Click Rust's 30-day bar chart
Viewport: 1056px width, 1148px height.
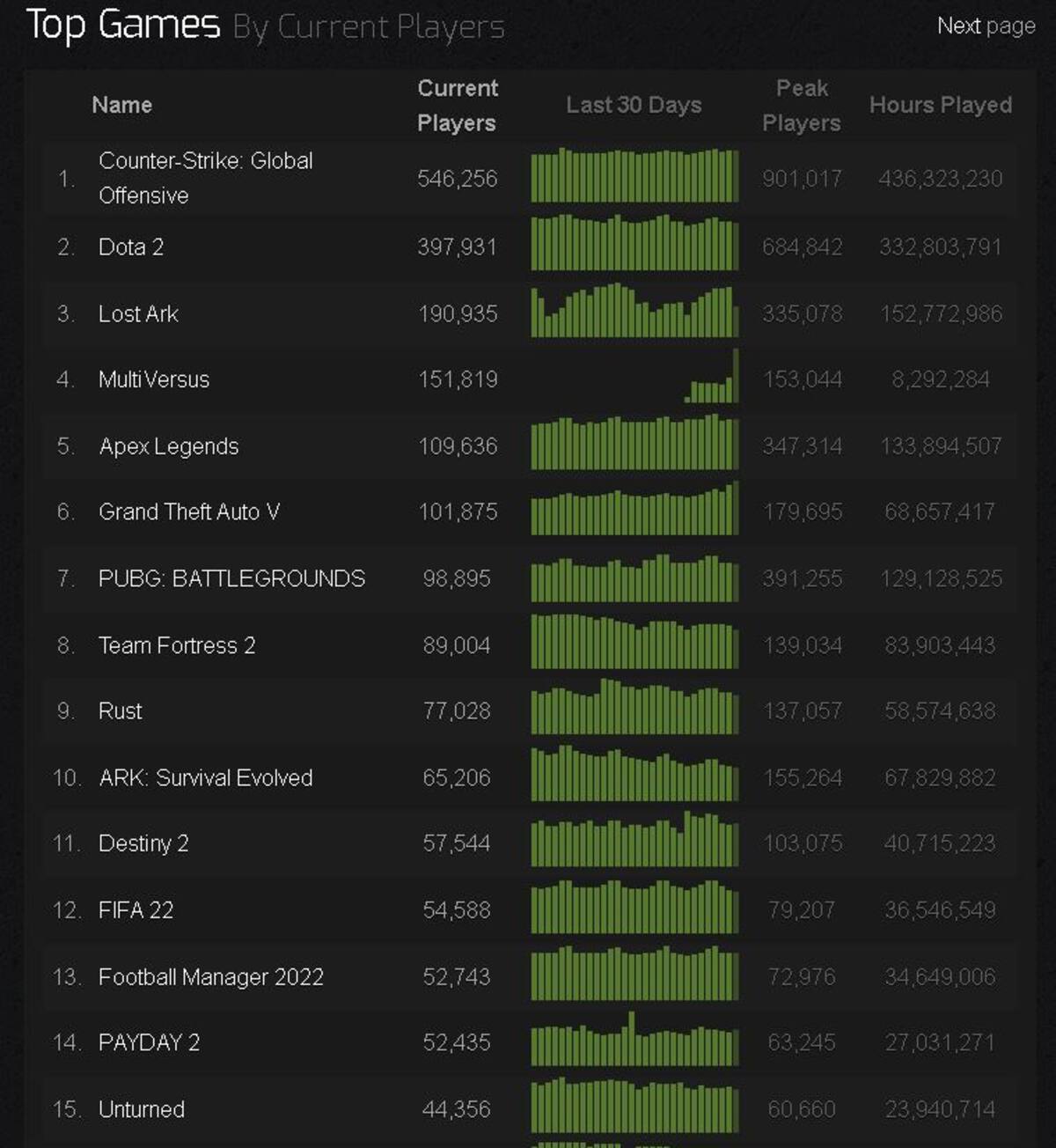(634, 707)
